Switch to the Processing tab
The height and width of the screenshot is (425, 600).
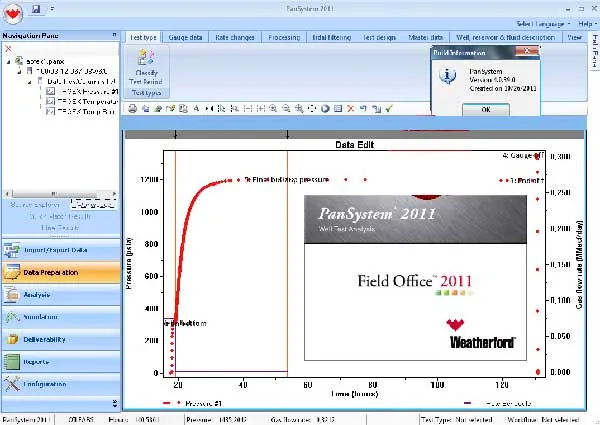284,37
